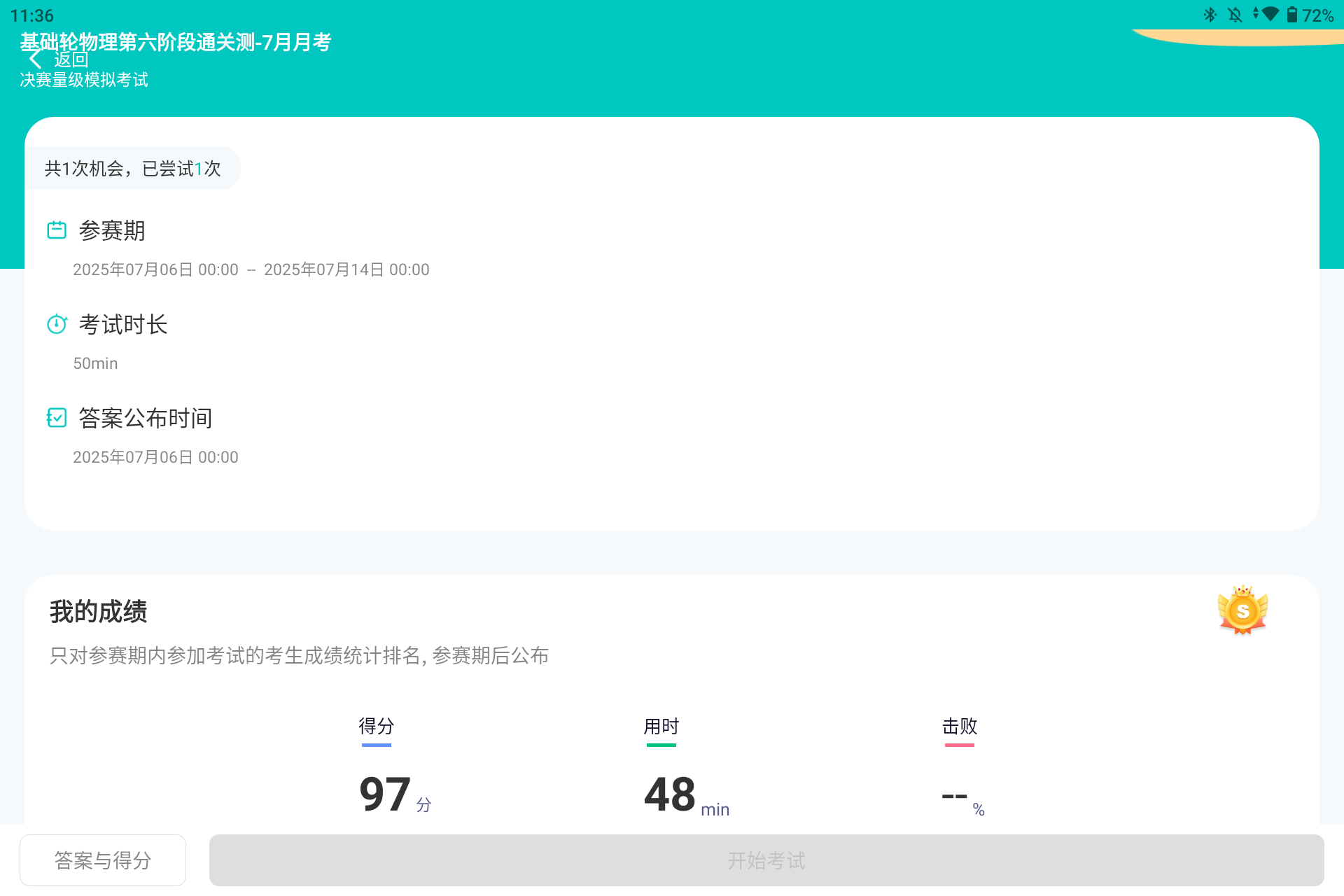Image resolution: width=1344 pixels, height=896 pixels.
Task: Click the subtitle 决赛量级模拟考试
Action: [x=84, y=80]
